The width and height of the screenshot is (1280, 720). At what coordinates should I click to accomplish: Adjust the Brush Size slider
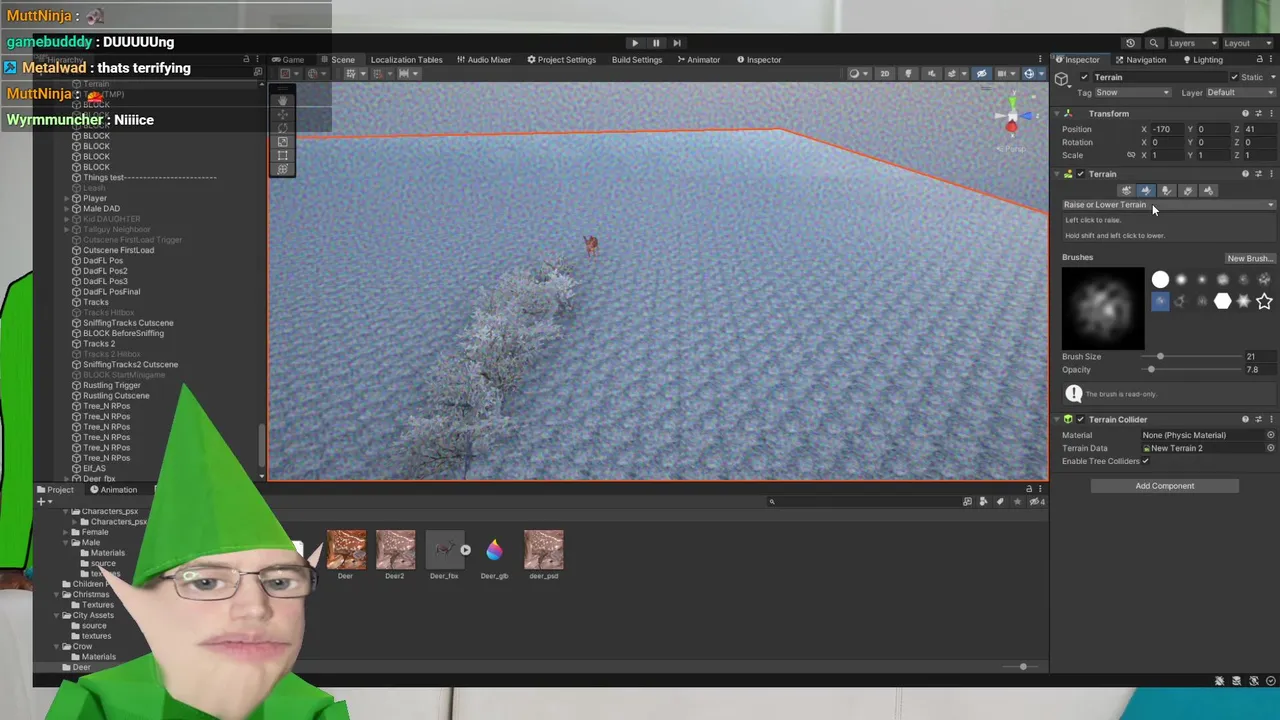1190,357
